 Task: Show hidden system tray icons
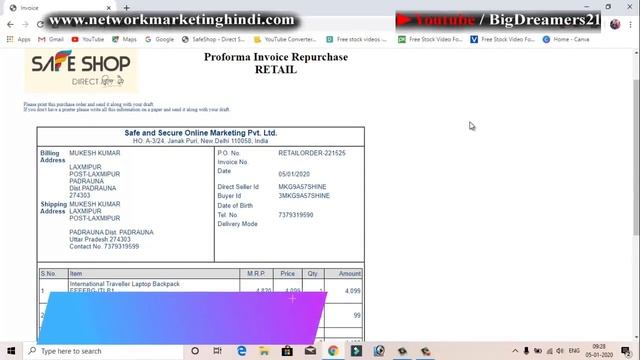pyautogui.click(x=515, y=351)
